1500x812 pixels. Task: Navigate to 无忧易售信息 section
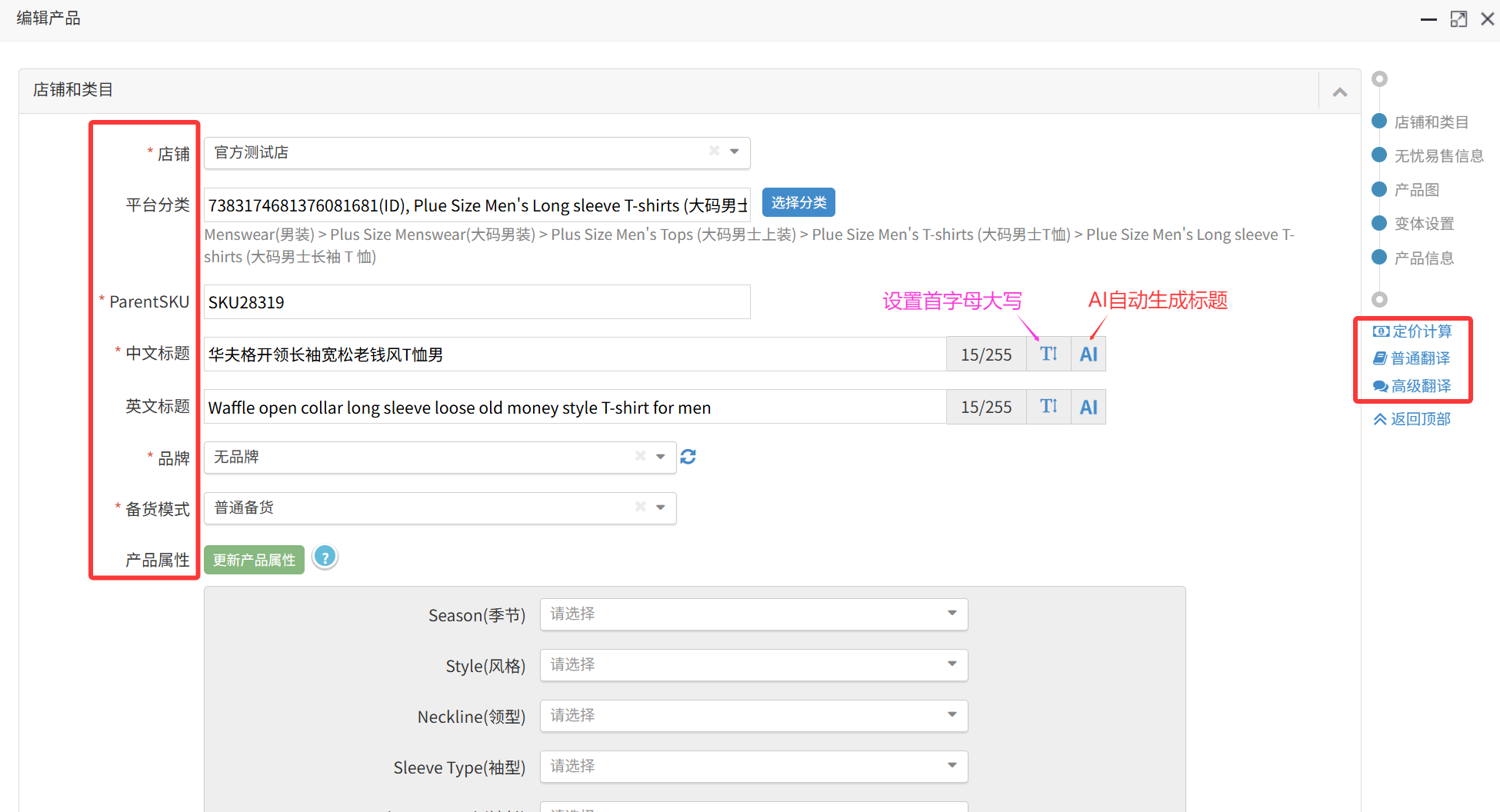tap(1438, 156)
